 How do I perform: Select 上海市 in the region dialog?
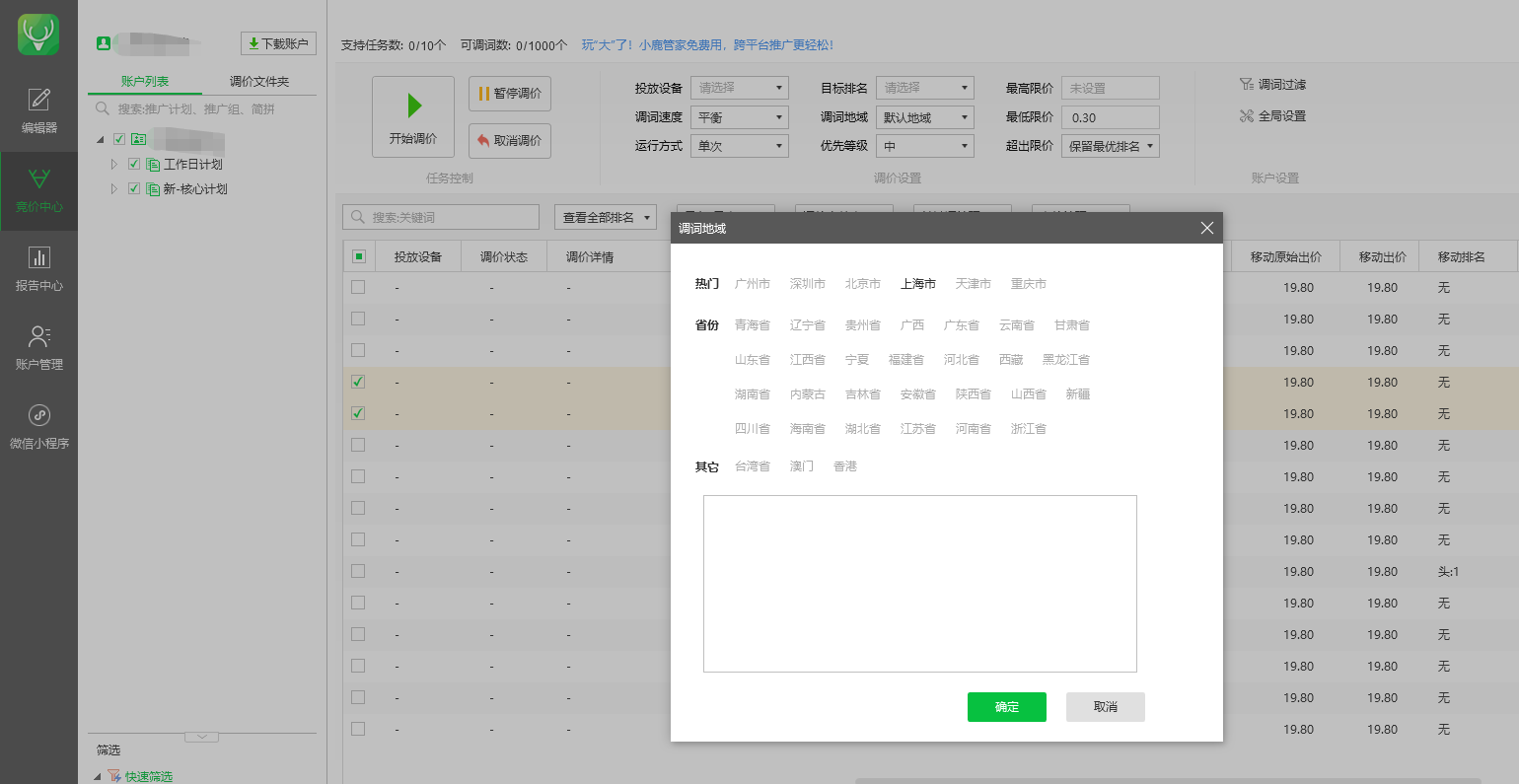point(918,284)
